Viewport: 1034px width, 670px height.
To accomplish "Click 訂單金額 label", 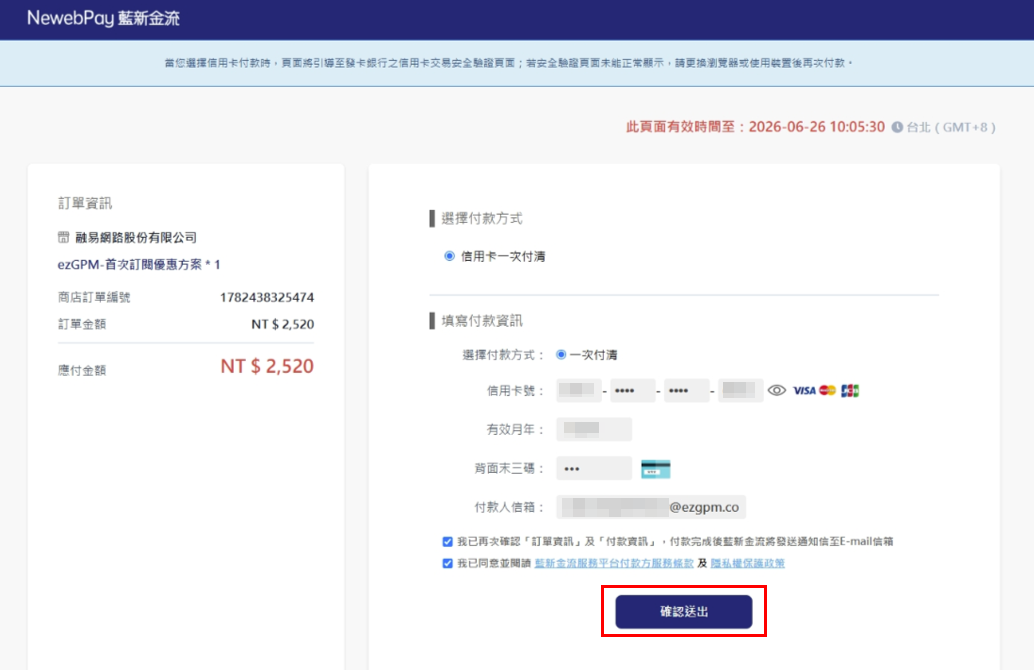I will point(82,324).
